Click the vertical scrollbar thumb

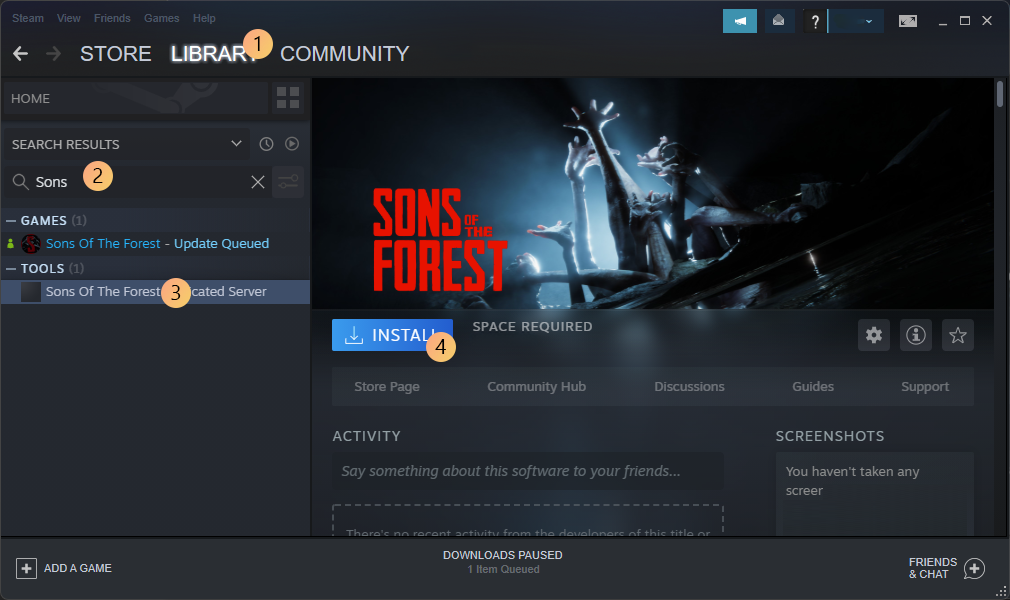pyautogui.click(x=1000, y=94)
